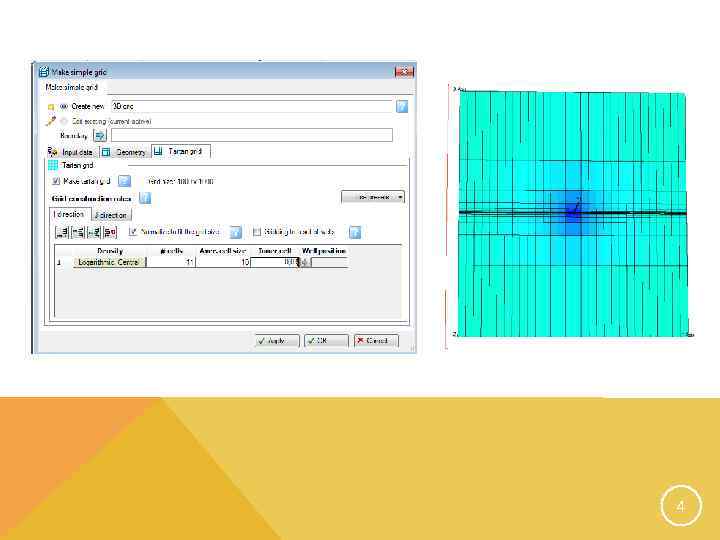
Task: Select the Create new radio button
Action: [64, 107]
